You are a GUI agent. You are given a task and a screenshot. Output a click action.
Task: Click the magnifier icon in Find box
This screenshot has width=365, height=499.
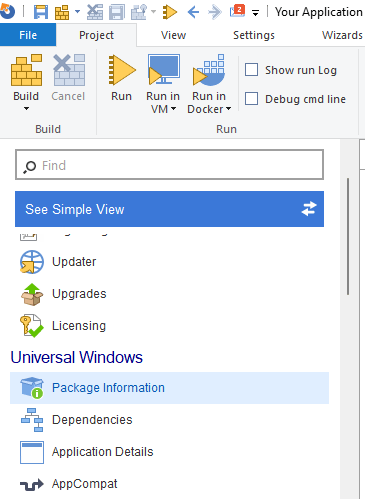30,166
